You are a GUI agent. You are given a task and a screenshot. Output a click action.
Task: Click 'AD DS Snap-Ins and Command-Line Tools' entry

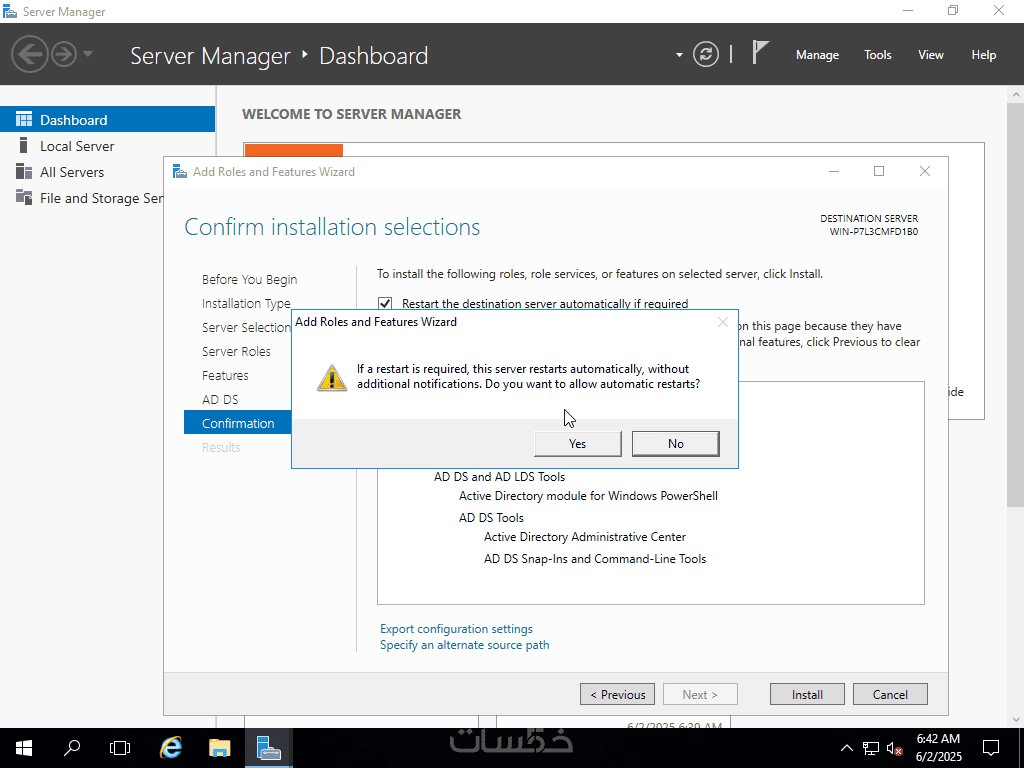pos(595,559)
